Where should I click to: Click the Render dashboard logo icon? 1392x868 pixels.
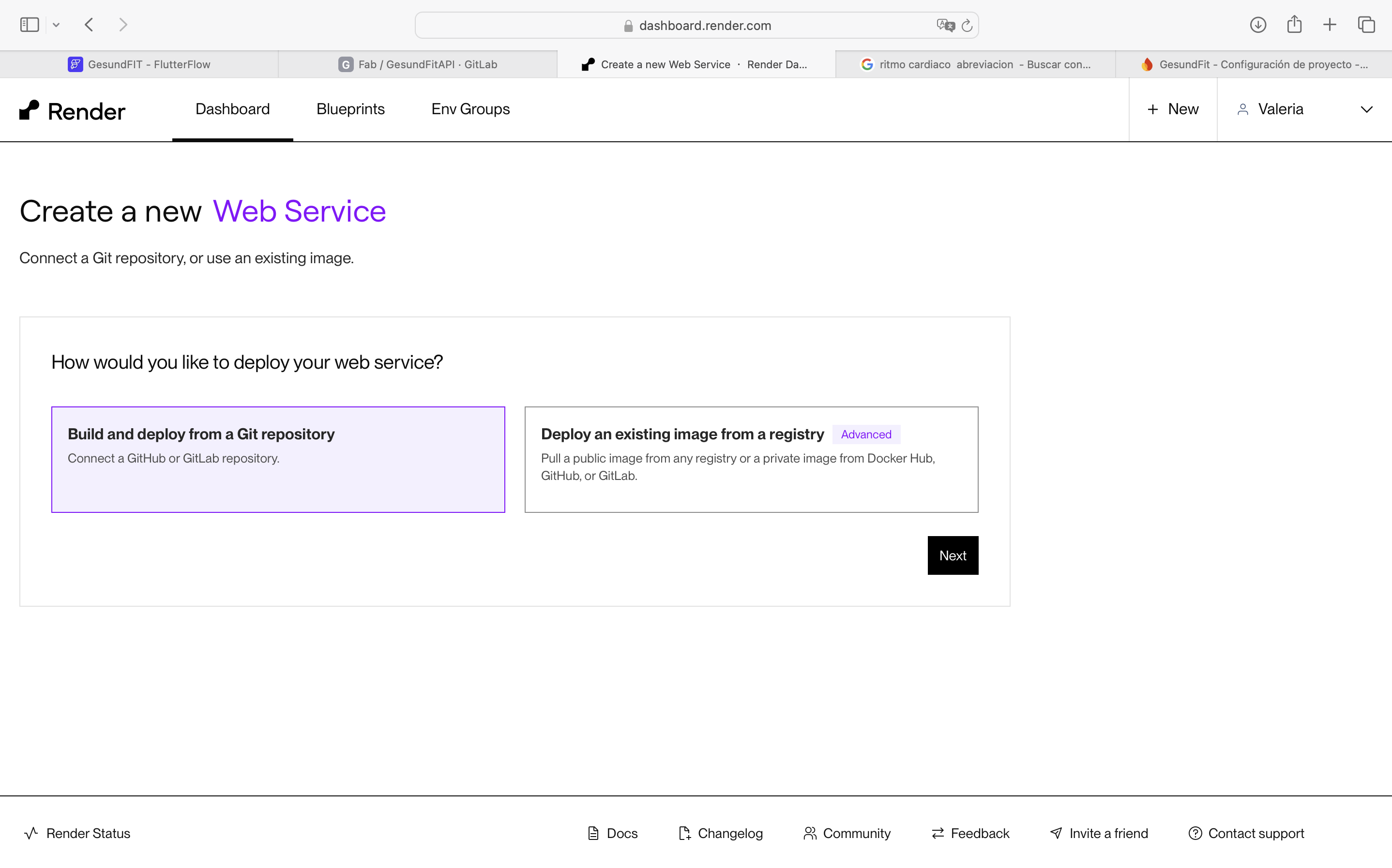tap(31, 109)
